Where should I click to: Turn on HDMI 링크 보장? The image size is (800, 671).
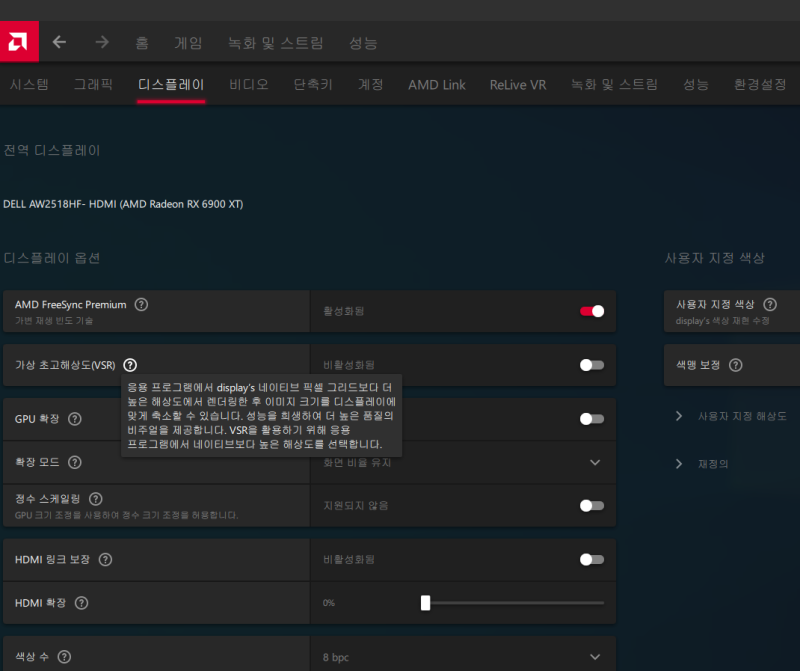589,560
